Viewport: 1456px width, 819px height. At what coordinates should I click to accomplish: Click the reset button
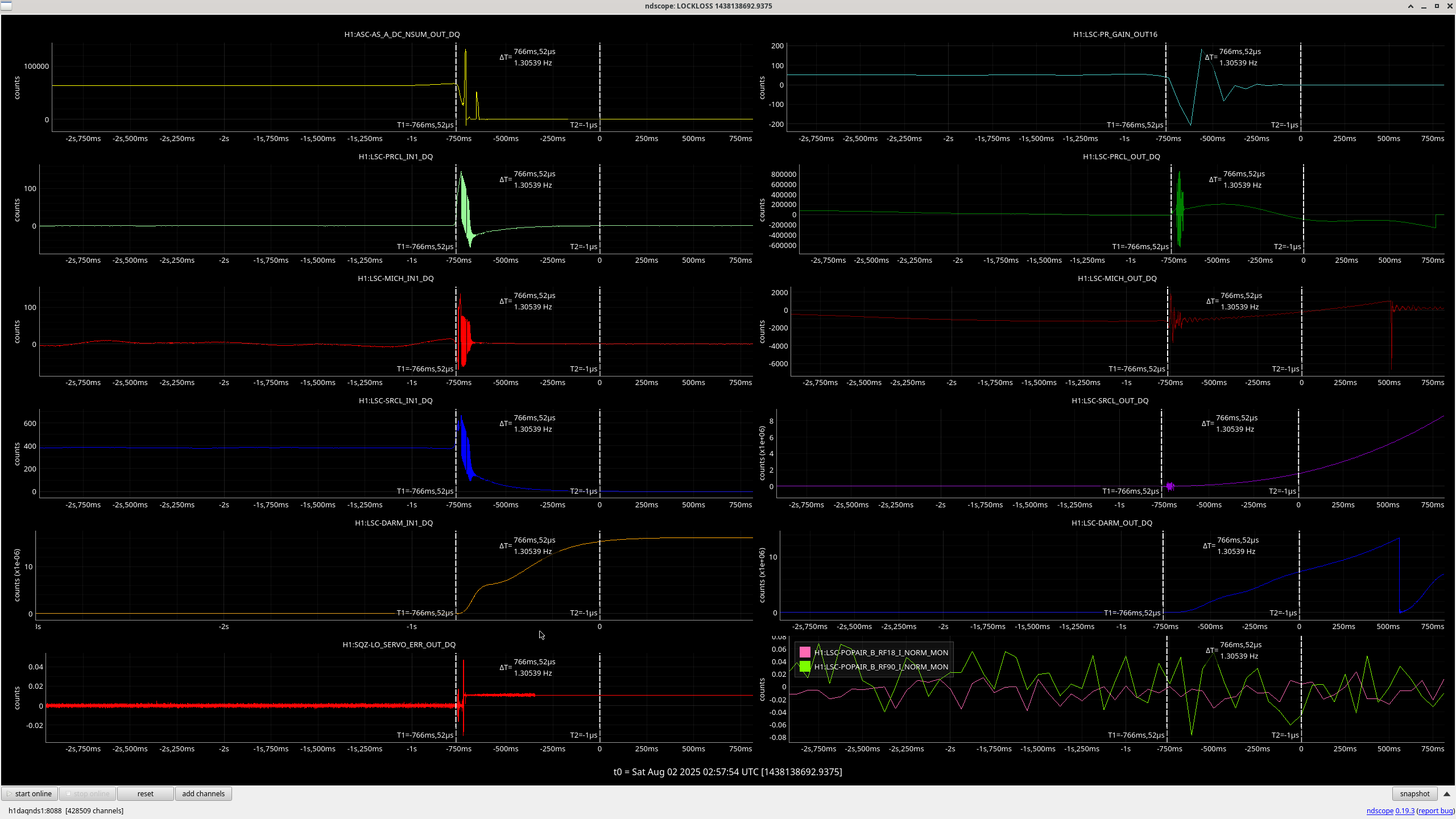point(146,793)
